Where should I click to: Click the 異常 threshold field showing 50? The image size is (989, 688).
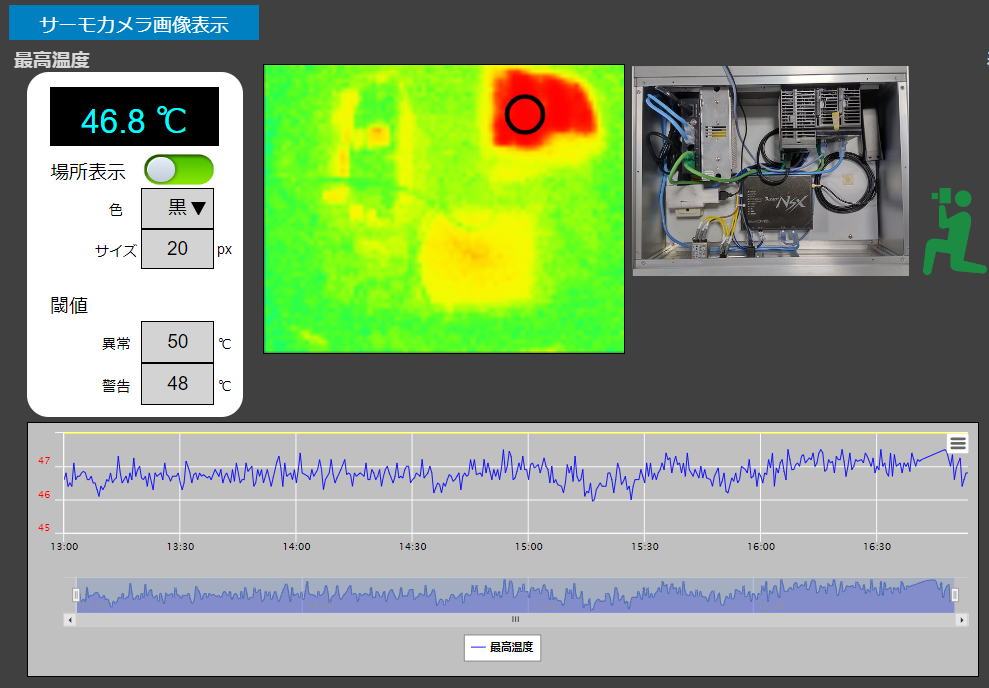coord(177,342)
